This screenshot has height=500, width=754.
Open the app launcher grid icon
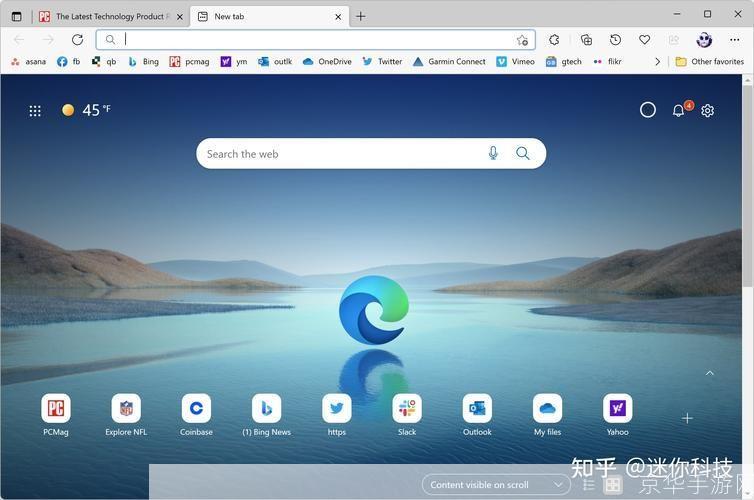(35, 111)
